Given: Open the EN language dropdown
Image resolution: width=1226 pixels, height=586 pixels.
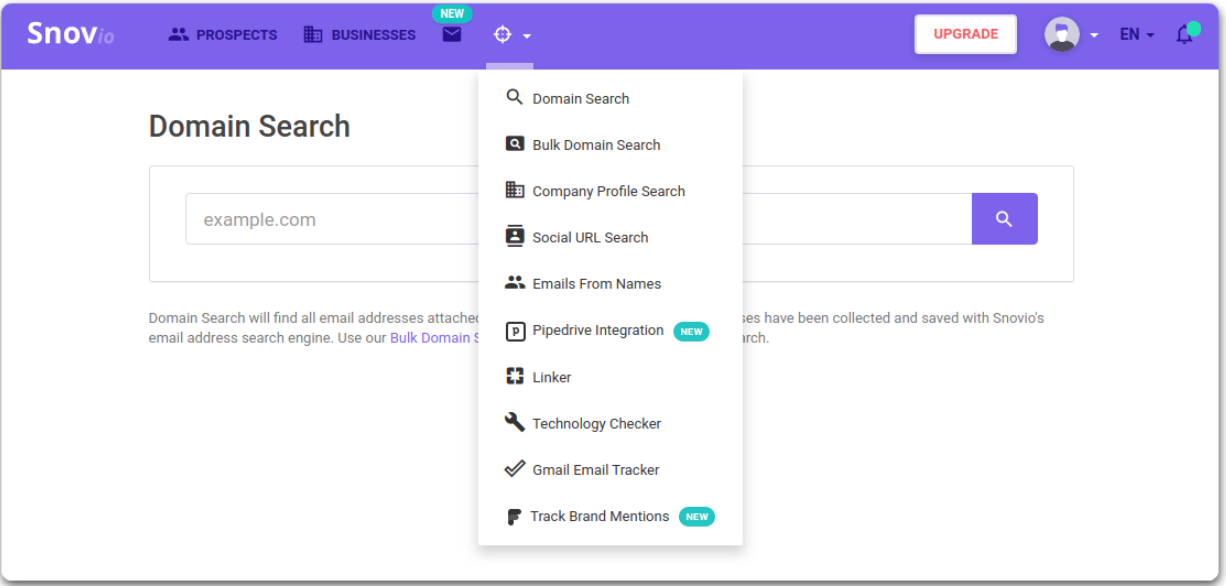Looking at the screenshot, I should coord(1137,34).
